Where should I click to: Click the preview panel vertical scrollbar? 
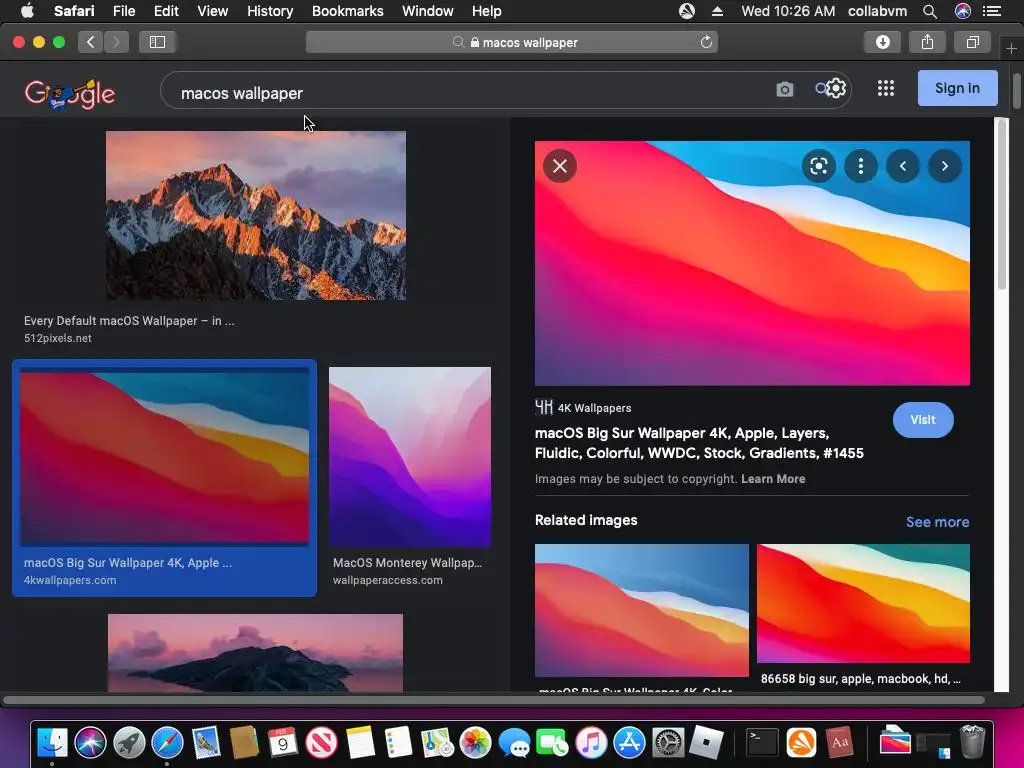[1002, 204]
